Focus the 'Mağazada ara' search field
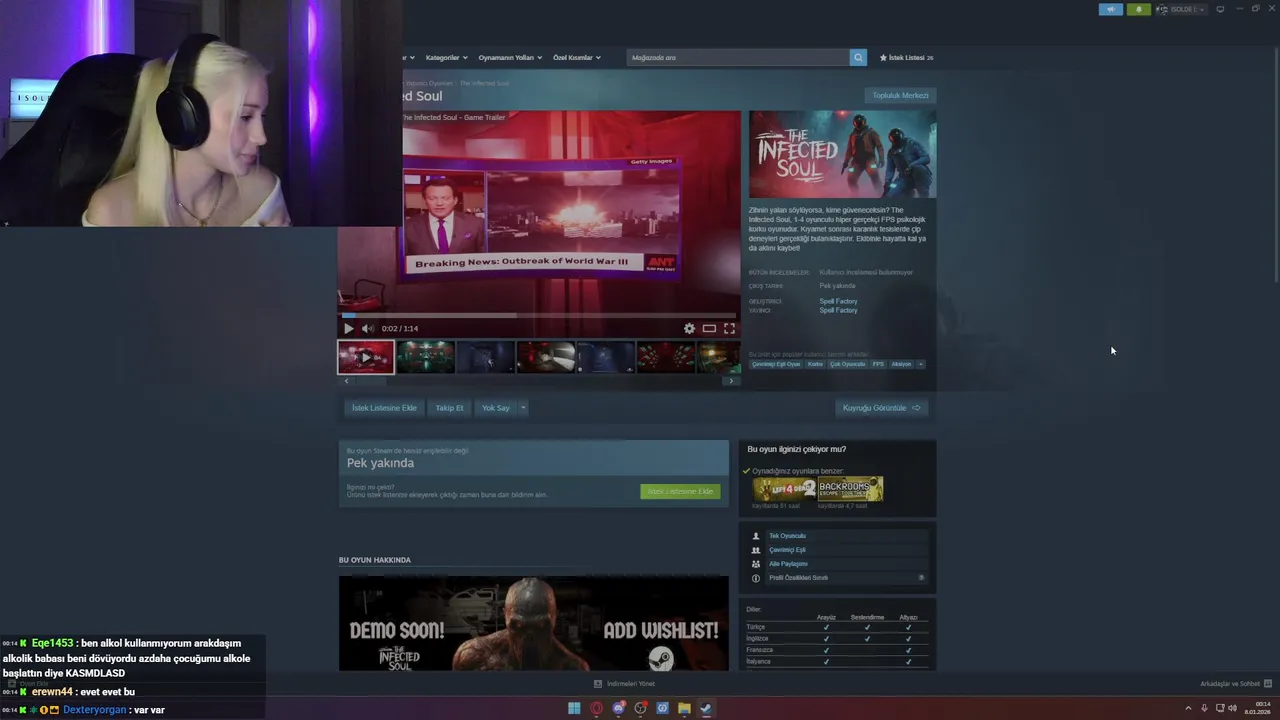 pos(738,57)
